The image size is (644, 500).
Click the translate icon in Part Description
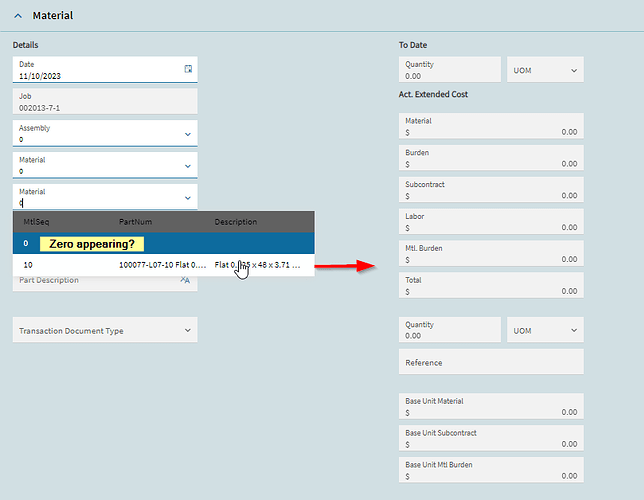[185, 280]
